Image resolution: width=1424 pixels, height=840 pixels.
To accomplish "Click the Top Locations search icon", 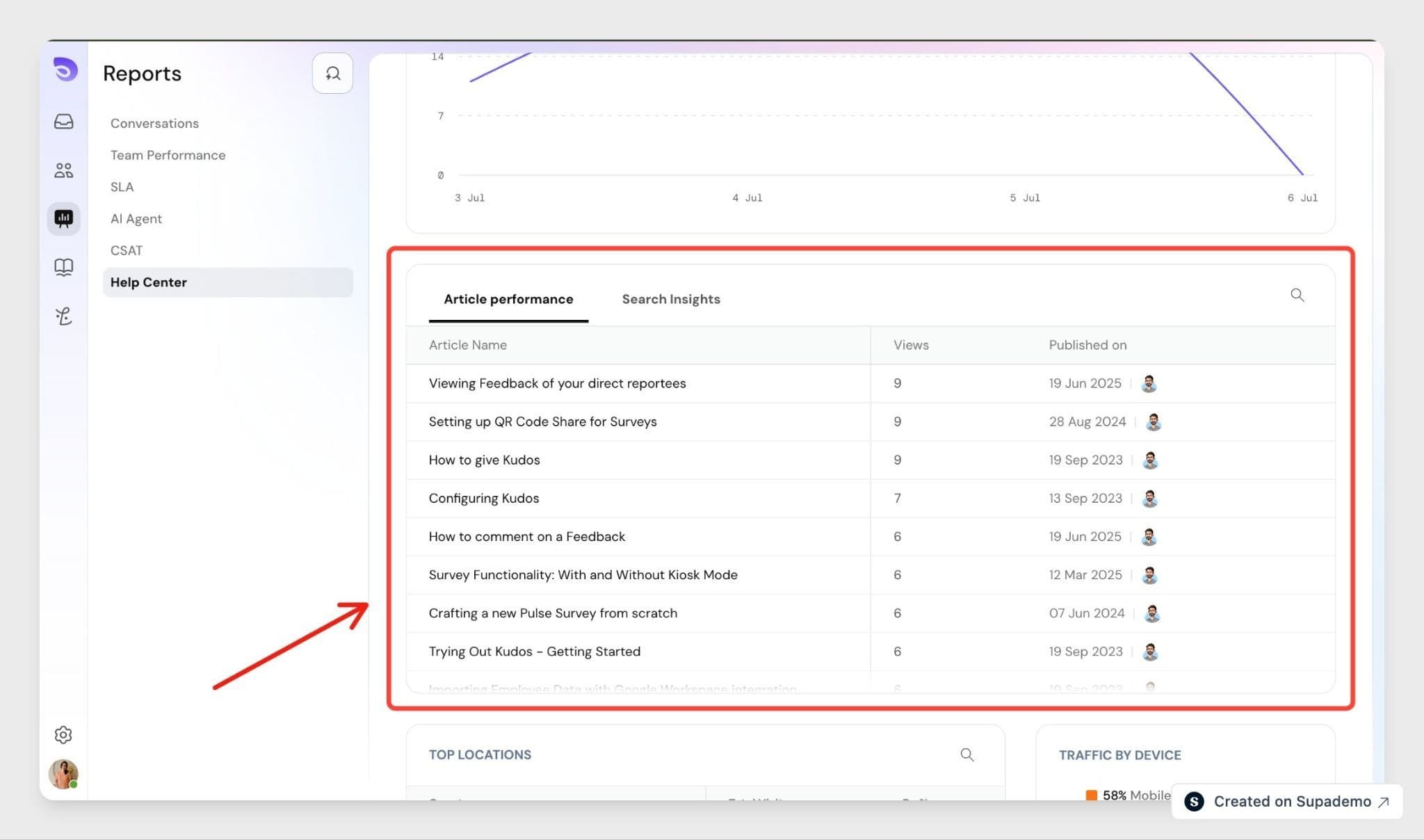I will click(967, 754).
